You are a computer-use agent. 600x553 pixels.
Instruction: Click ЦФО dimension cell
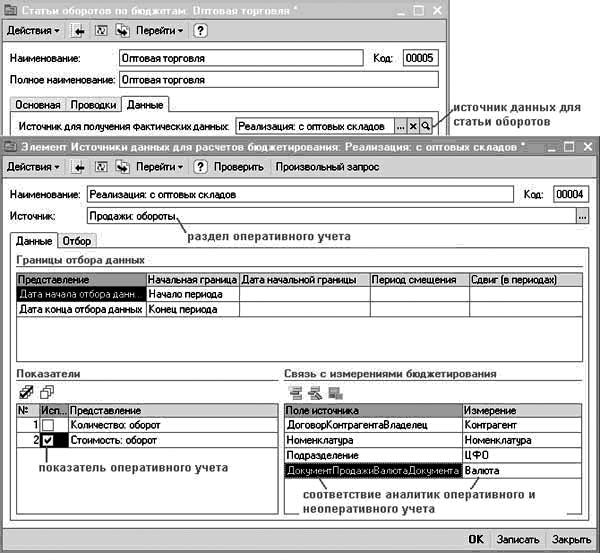522,455
